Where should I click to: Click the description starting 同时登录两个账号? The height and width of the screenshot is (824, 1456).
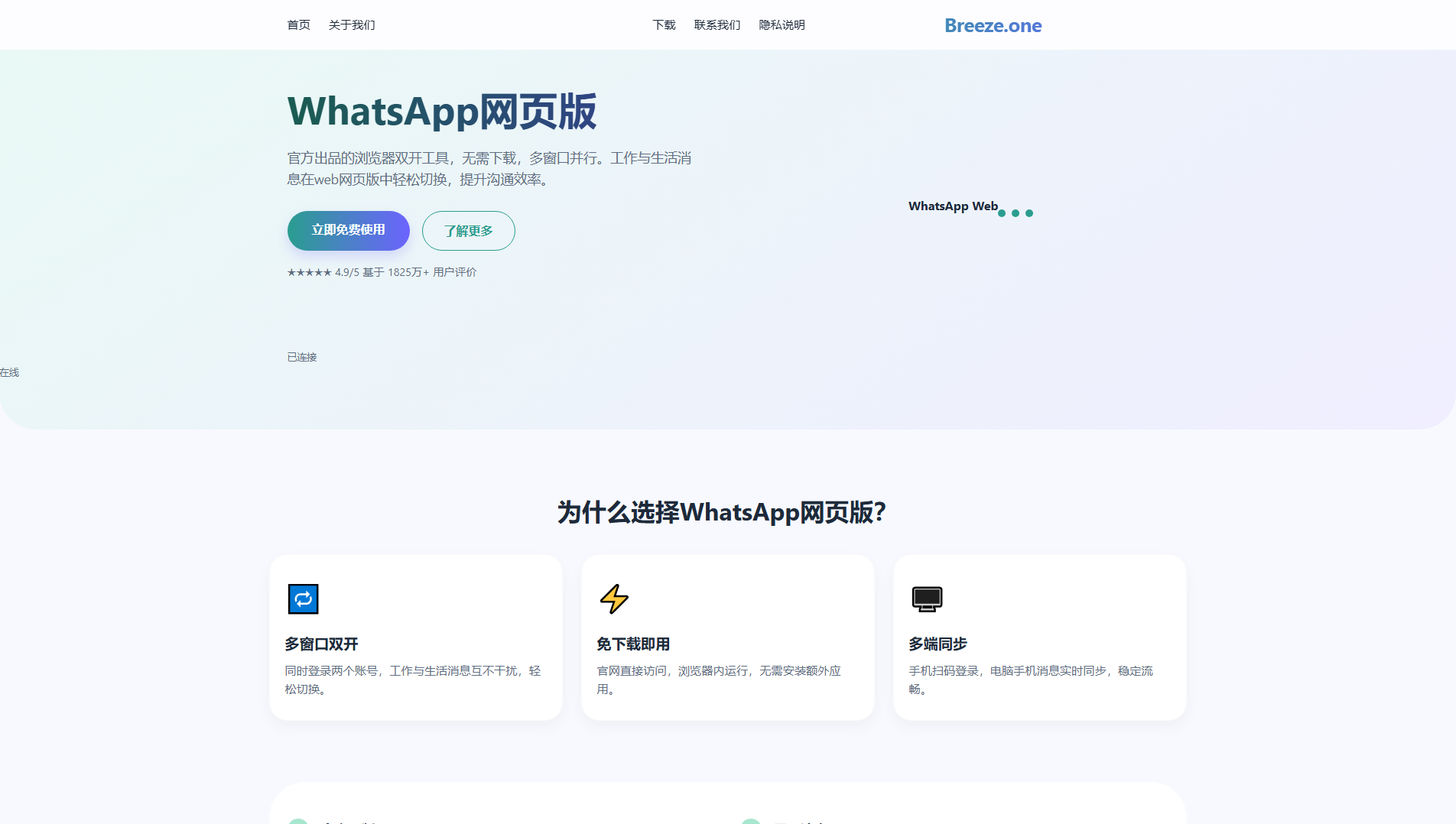click(413, 680)
